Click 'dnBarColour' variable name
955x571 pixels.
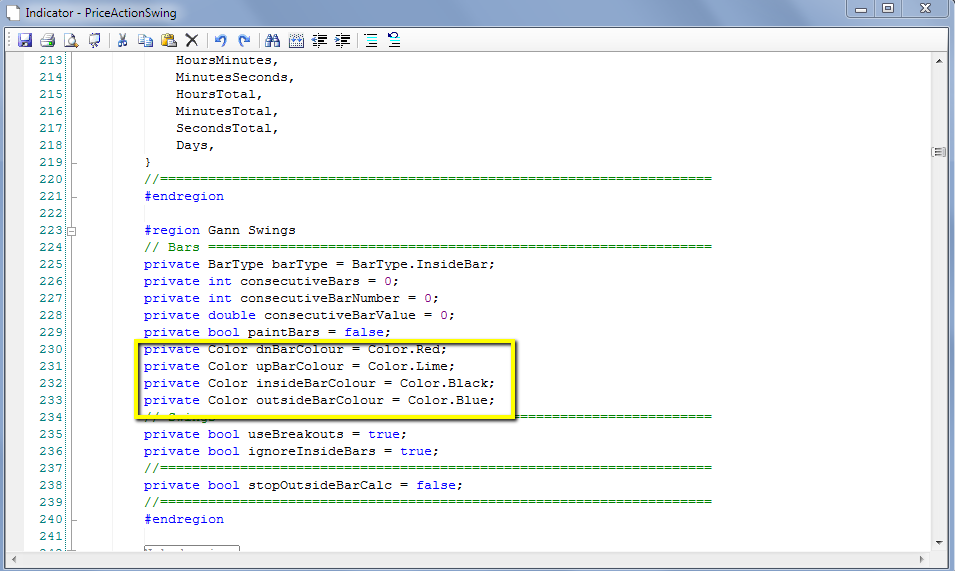pos(300,349)
